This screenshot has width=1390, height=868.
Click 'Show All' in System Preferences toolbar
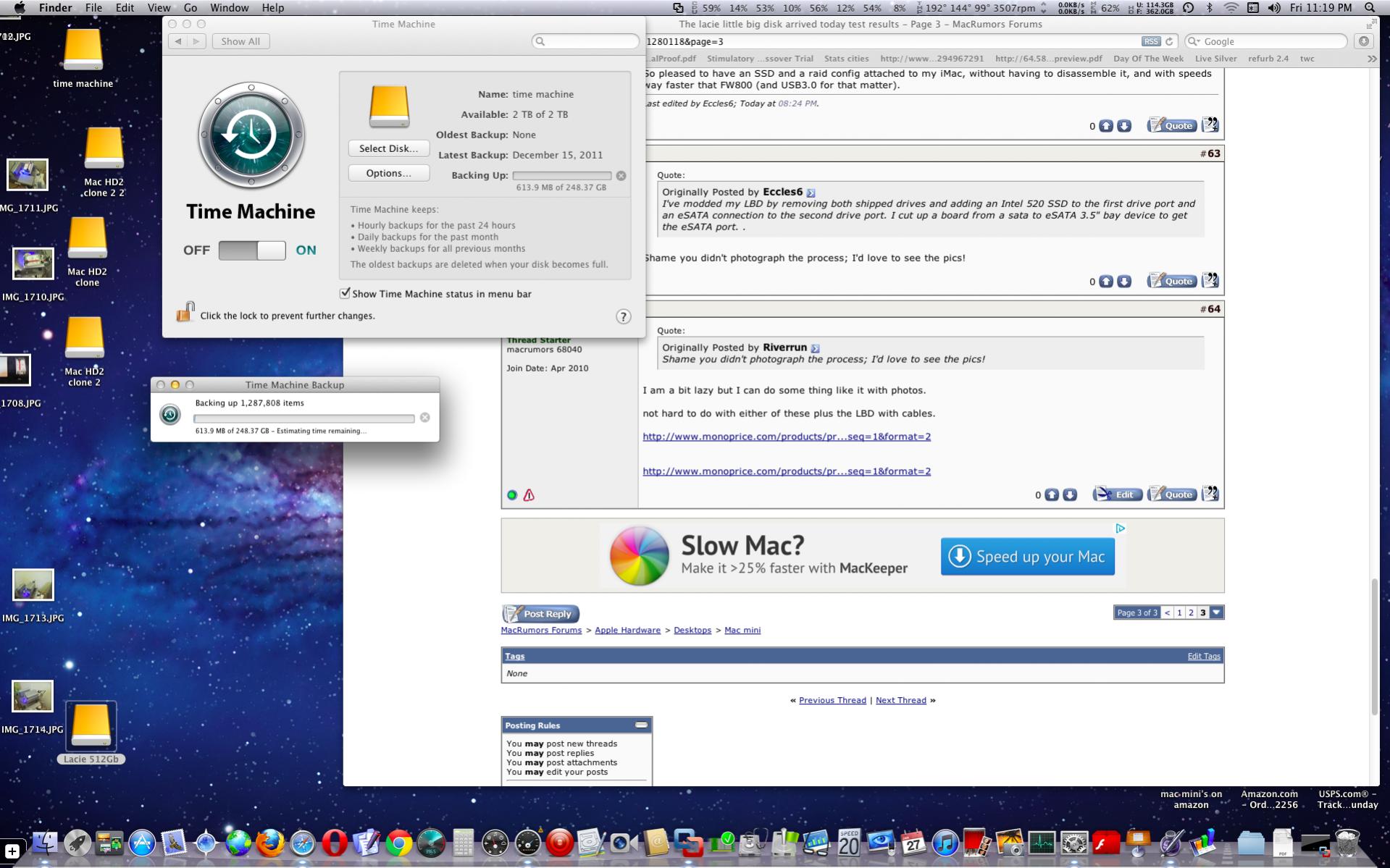tap(240, 41)
